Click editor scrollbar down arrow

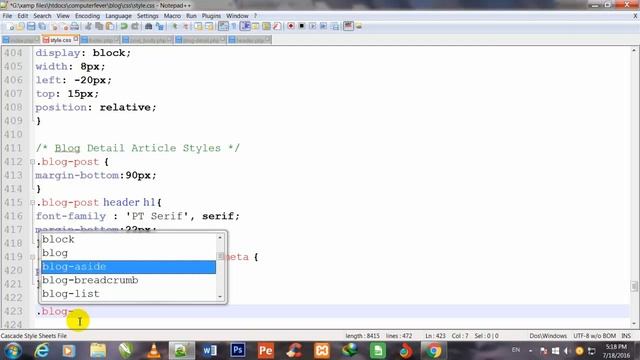[634, 324]
